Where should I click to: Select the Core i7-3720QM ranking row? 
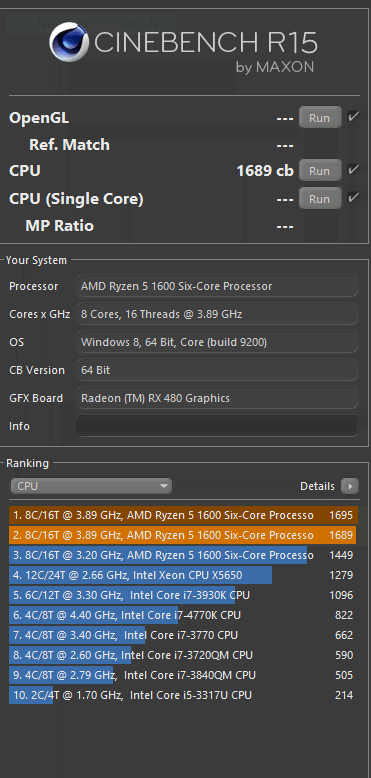point(183,655)
